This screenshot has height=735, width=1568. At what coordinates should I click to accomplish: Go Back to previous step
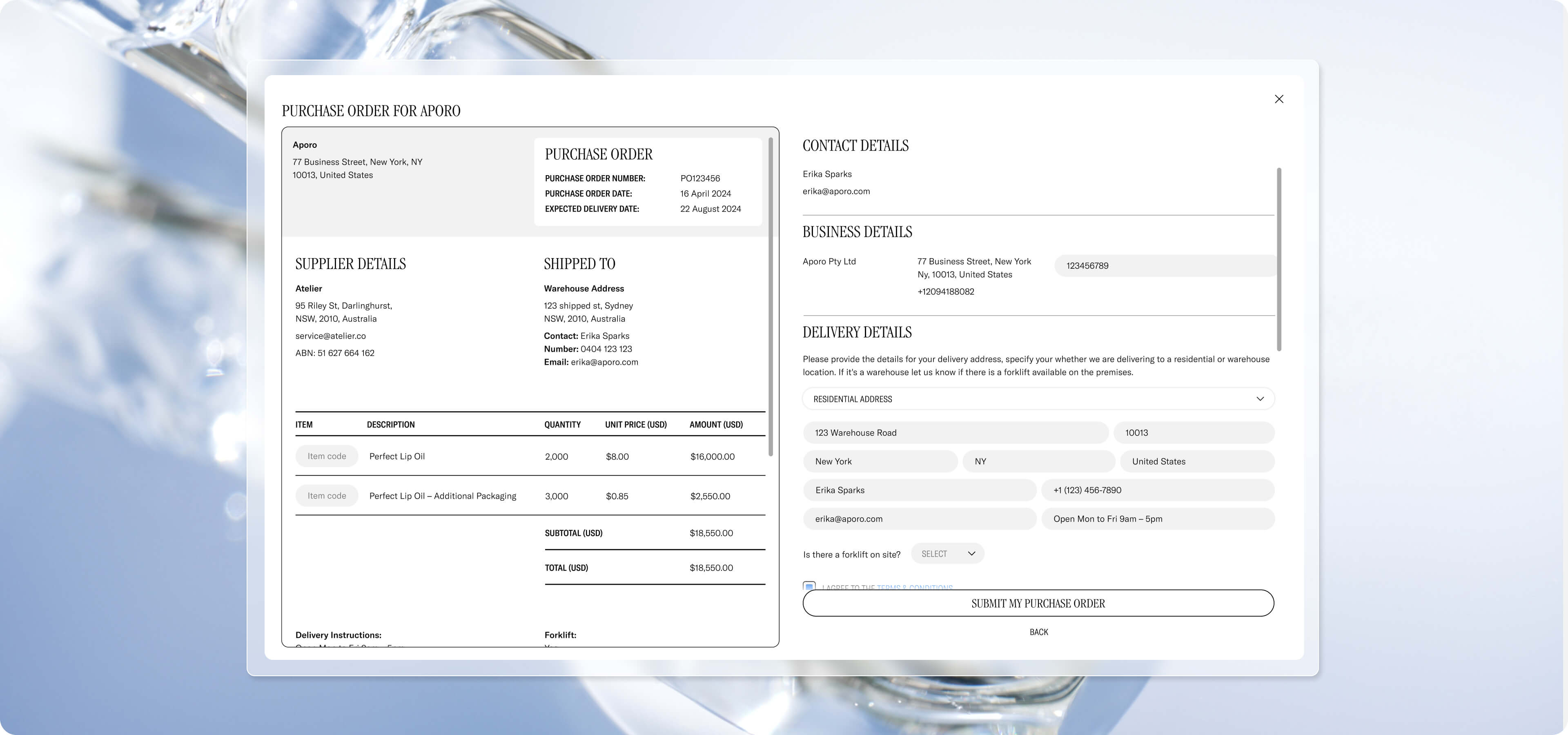point(1038,632)
